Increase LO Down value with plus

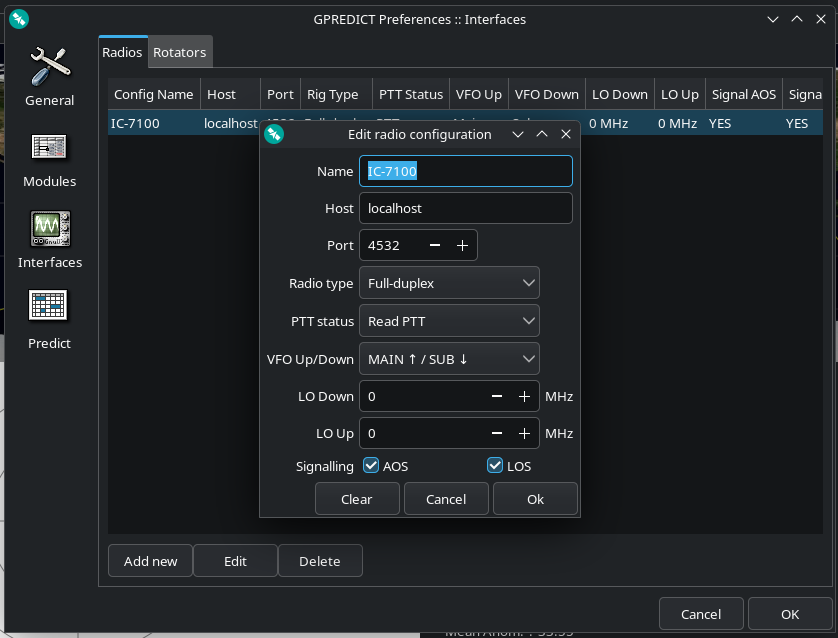524,396
